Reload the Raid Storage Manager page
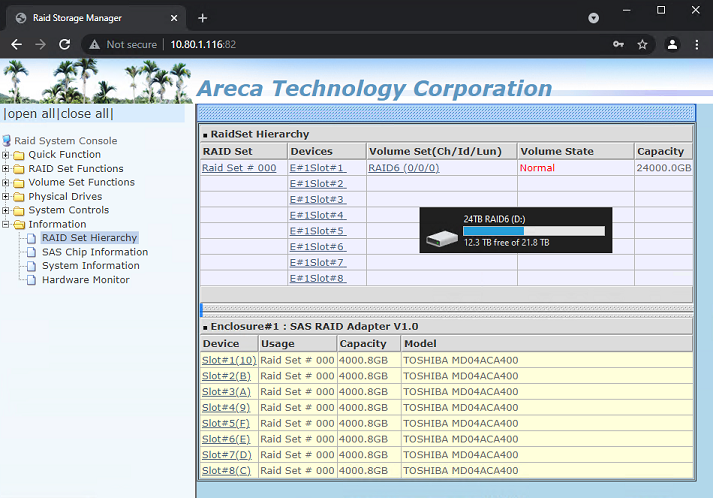The height and width of the screenshot is (498, 713). point(65,44)
